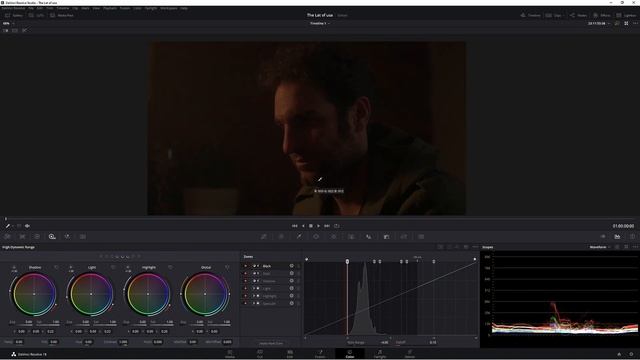This screenshot has height=360, width=640.
Task: Open the viewer timecode dropdown at top right
Action: [599, 24]
